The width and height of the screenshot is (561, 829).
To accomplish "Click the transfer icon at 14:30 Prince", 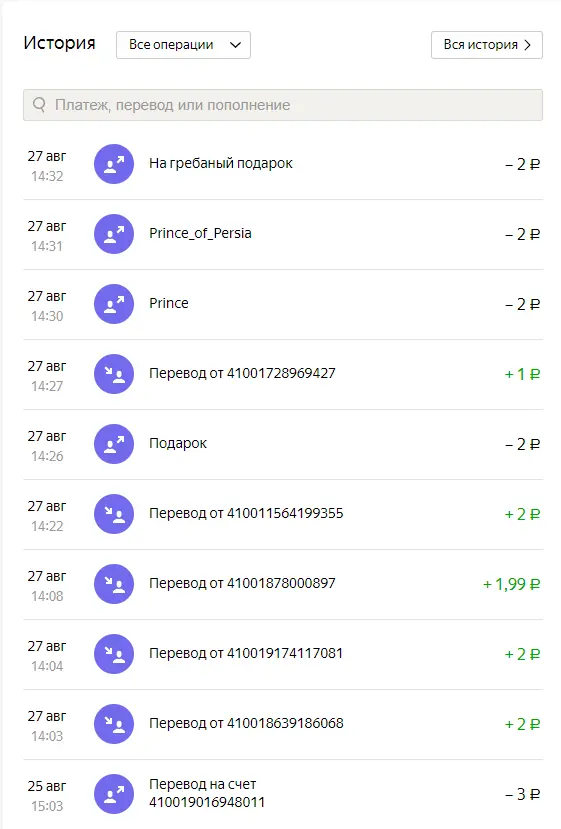I will pyautogui.click(x=114, y=304).
